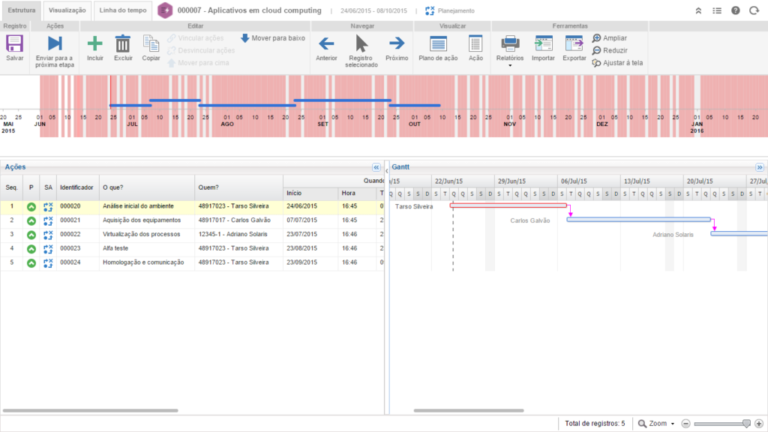Collapse the Ações panel with chevron
The width and height of the screenshot is (768, 432).
tap(376, 167)
